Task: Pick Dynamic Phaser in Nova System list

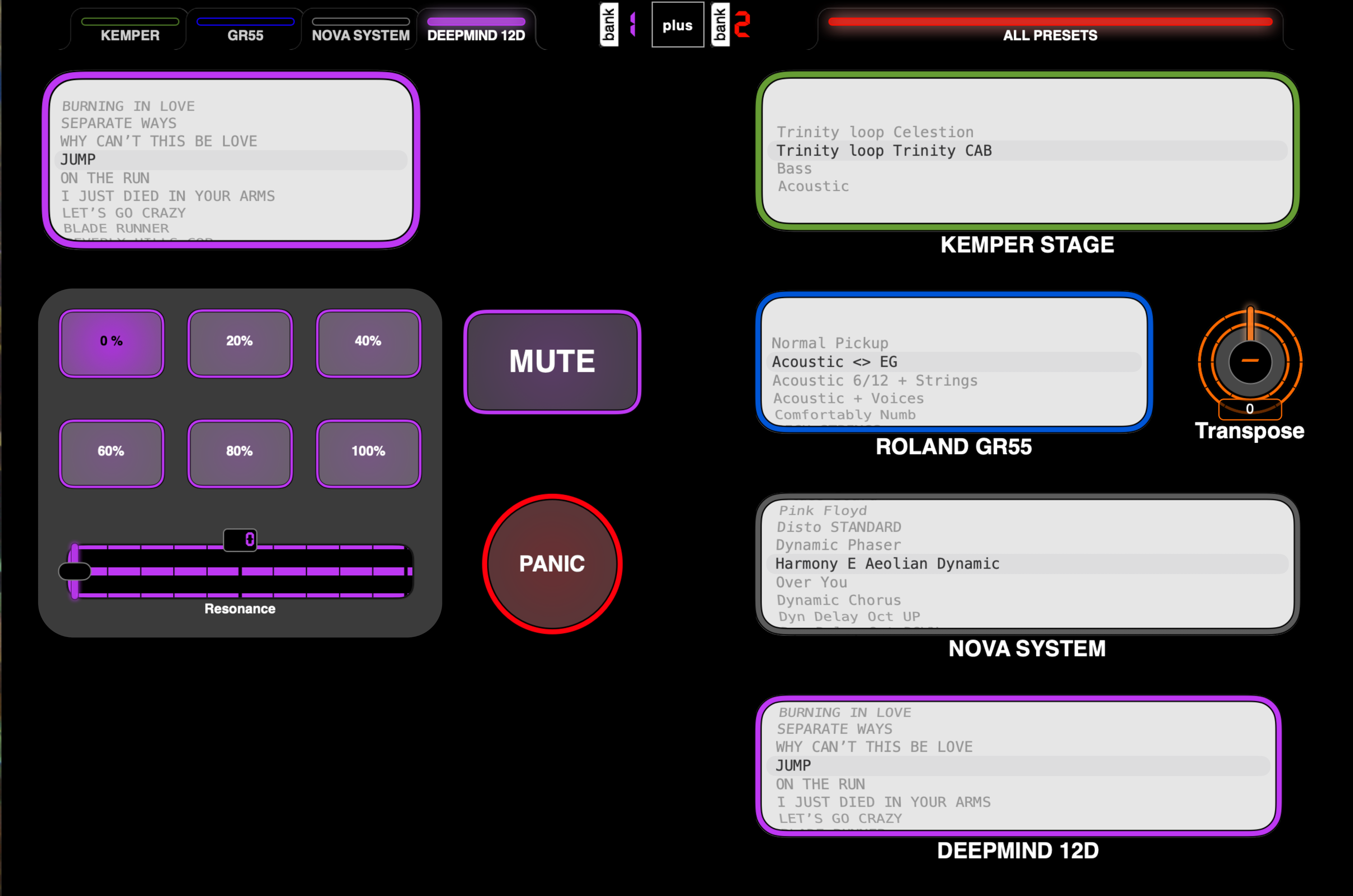Action: click(838, 545)
